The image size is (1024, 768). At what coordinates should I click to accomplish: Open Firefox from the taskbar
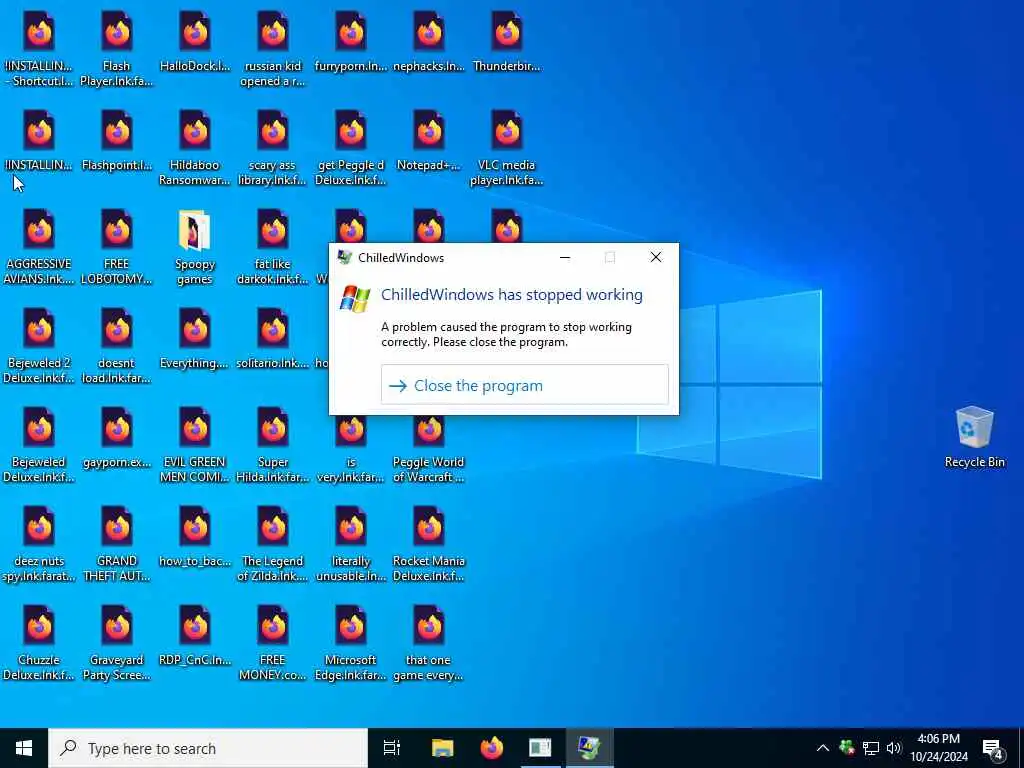coord(492,748)
